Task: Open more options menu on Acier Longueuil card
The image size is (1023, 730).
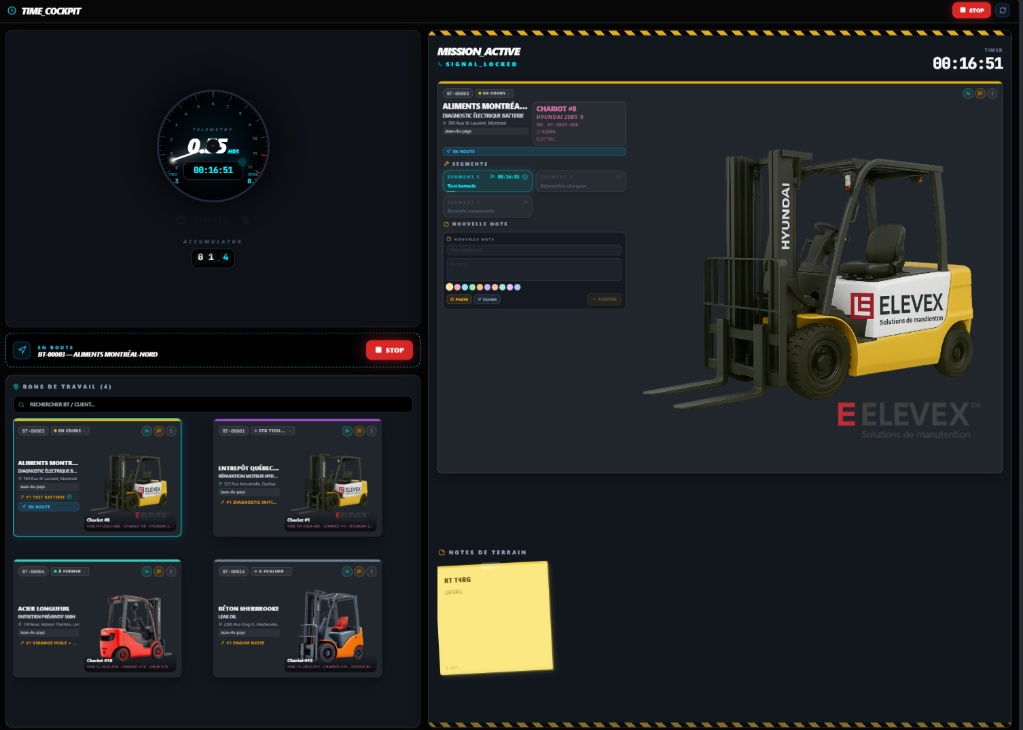Action: (x=171, y=571)
